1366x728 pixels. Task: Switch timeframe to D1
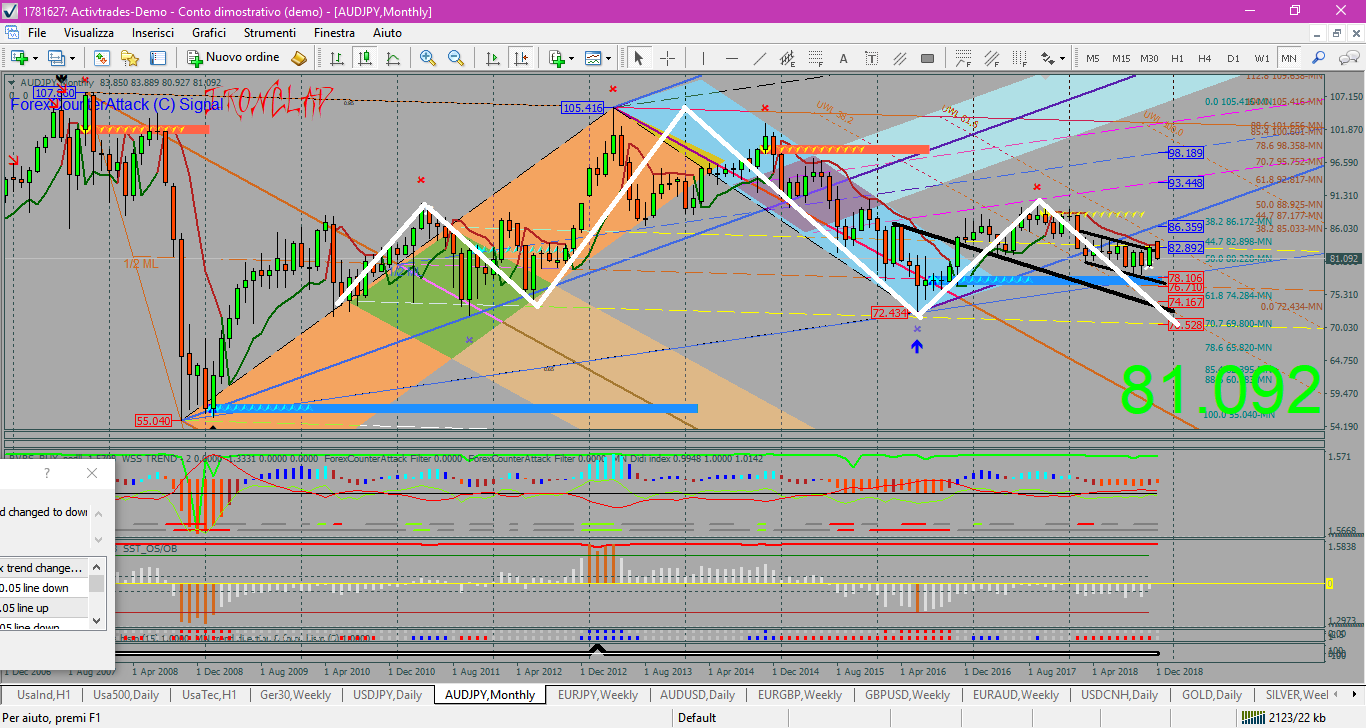click(1233, 58)
